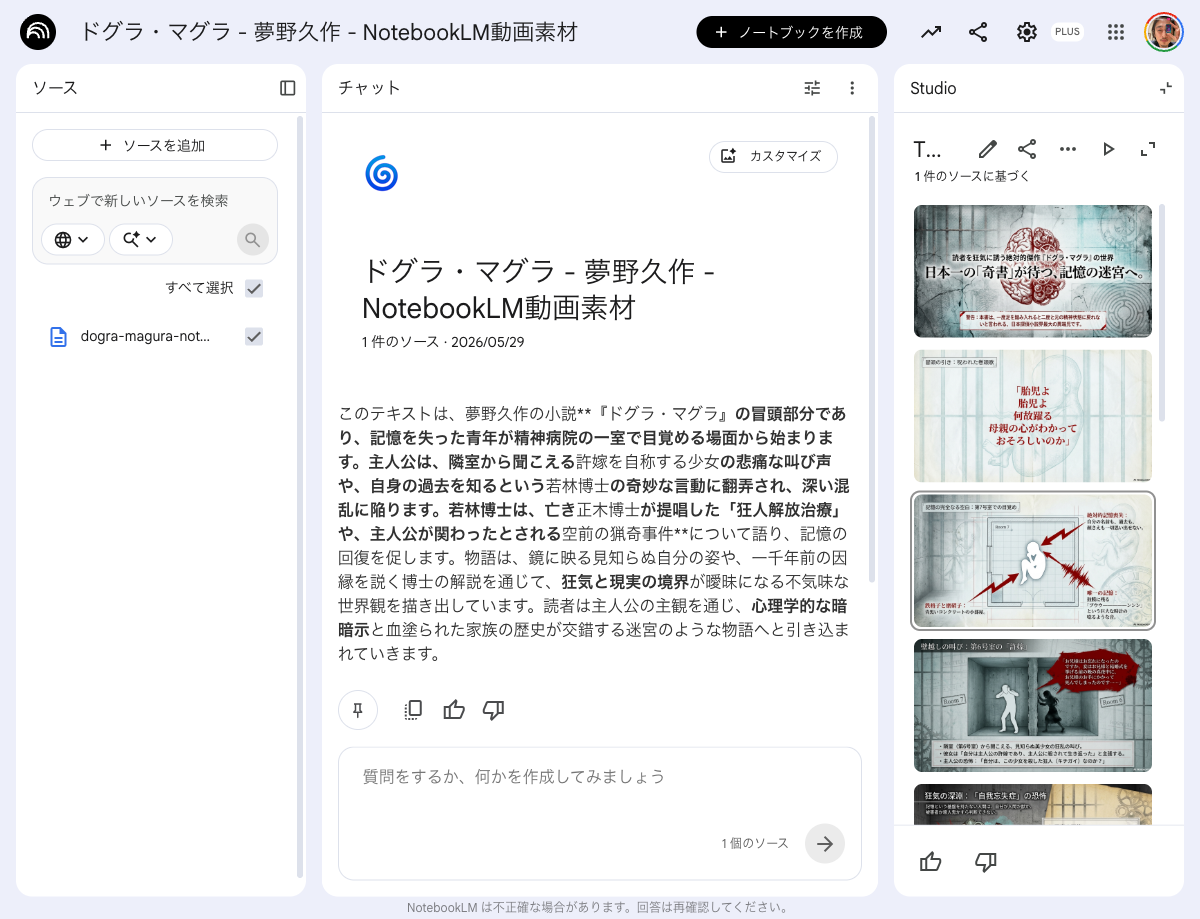Click the chat panel scrollbar
This screenshot has width=1200, height=919.
point(870,350)
